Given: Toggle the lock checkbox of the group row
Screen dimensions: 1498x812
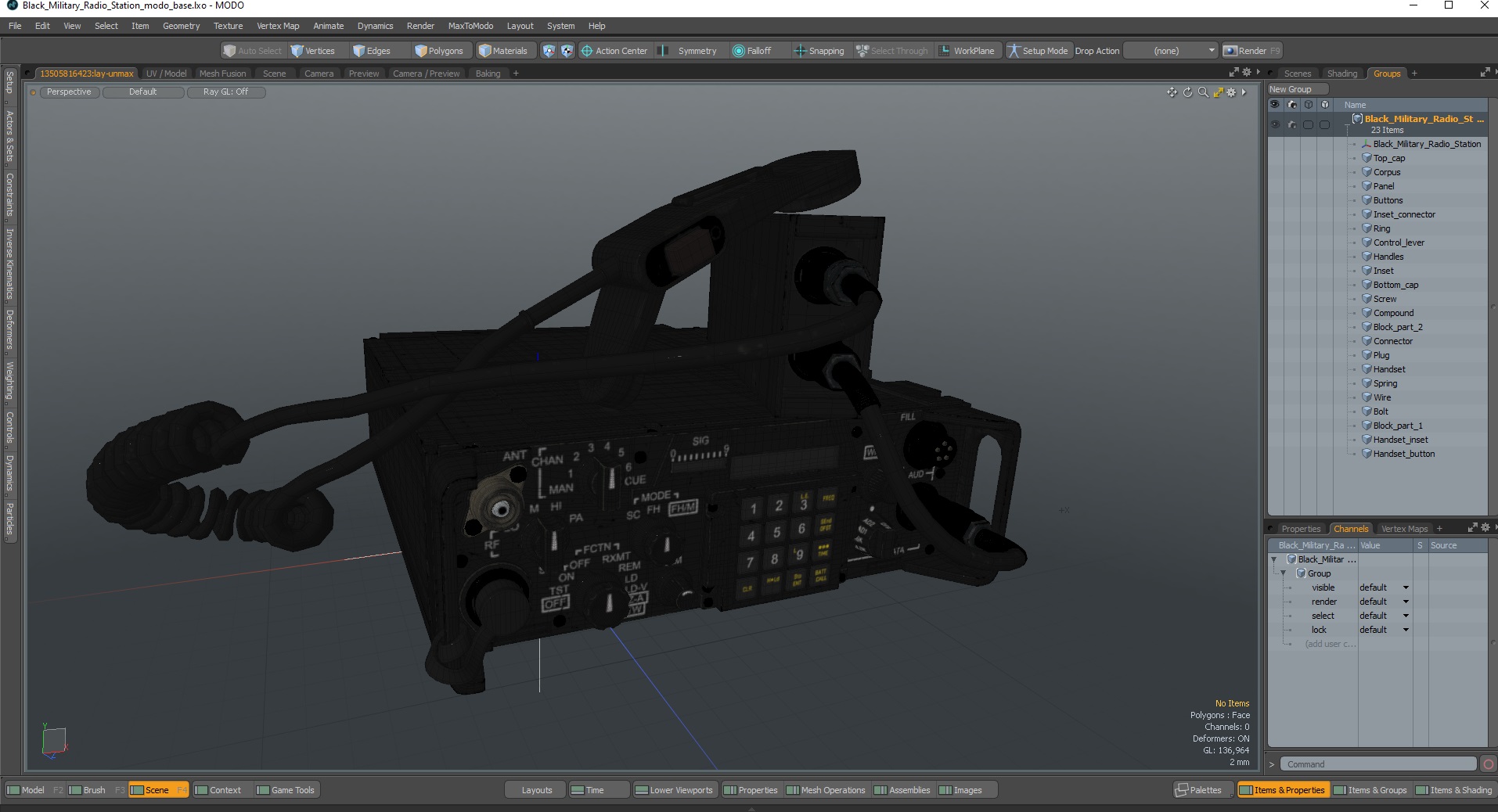Looking at the screenshot, I should (x=1324, y=124).
